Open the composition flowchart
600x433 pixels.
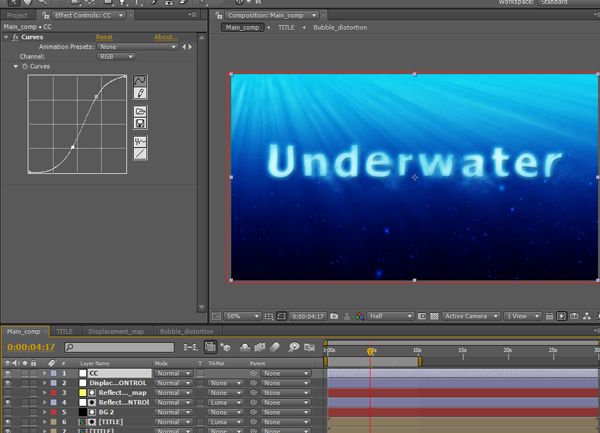coord(587,316)
